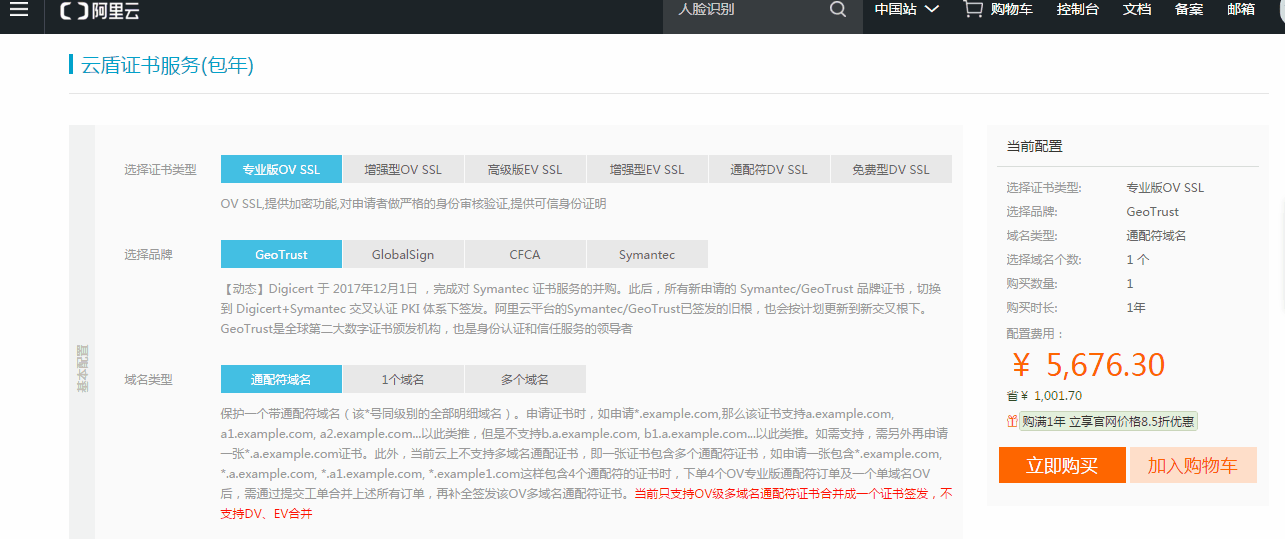Open 文档 in the top bar

coord(1137,9)
